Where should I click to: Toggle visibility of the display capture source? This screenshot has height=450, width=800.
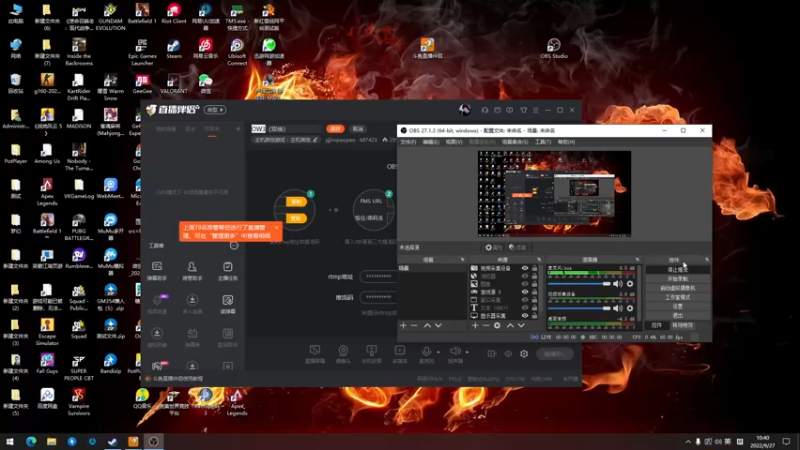coord(524,315)
